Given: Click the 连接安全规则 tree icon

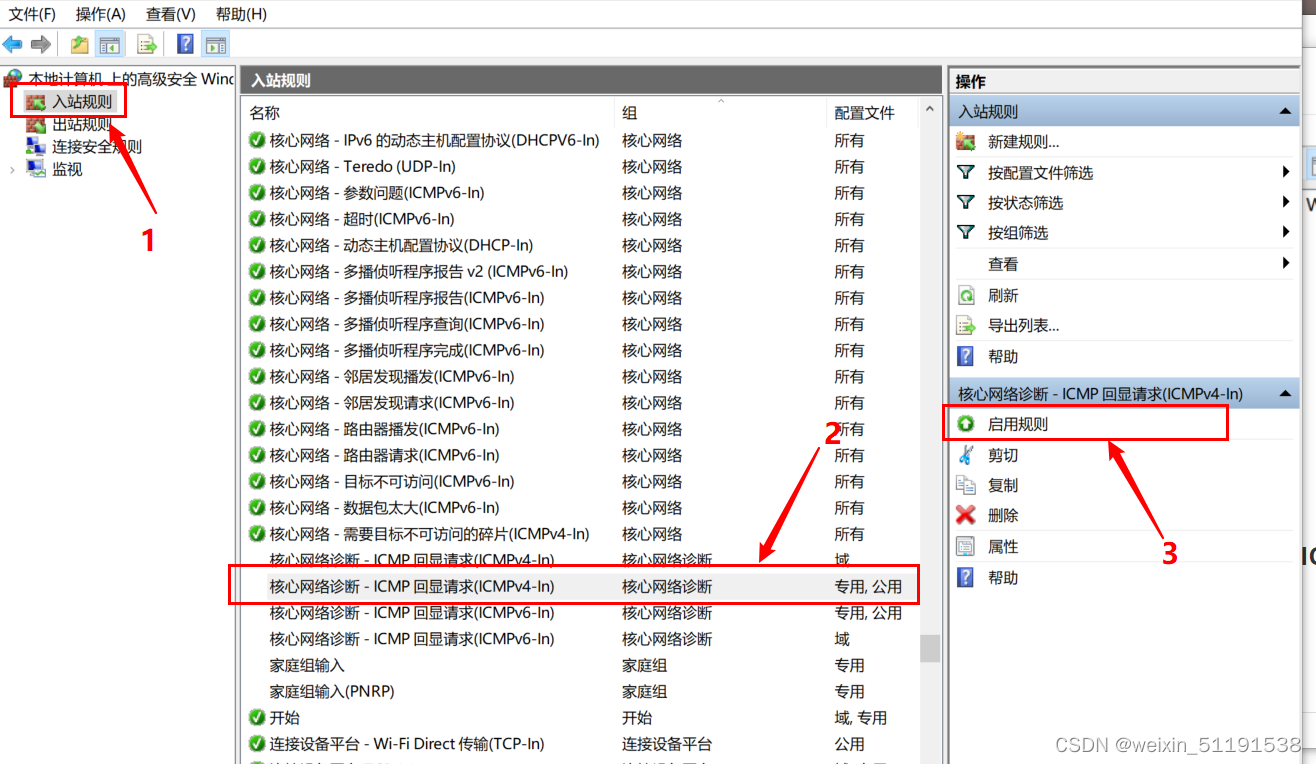Looking at the screenshot, I should (x=37, y=147).
